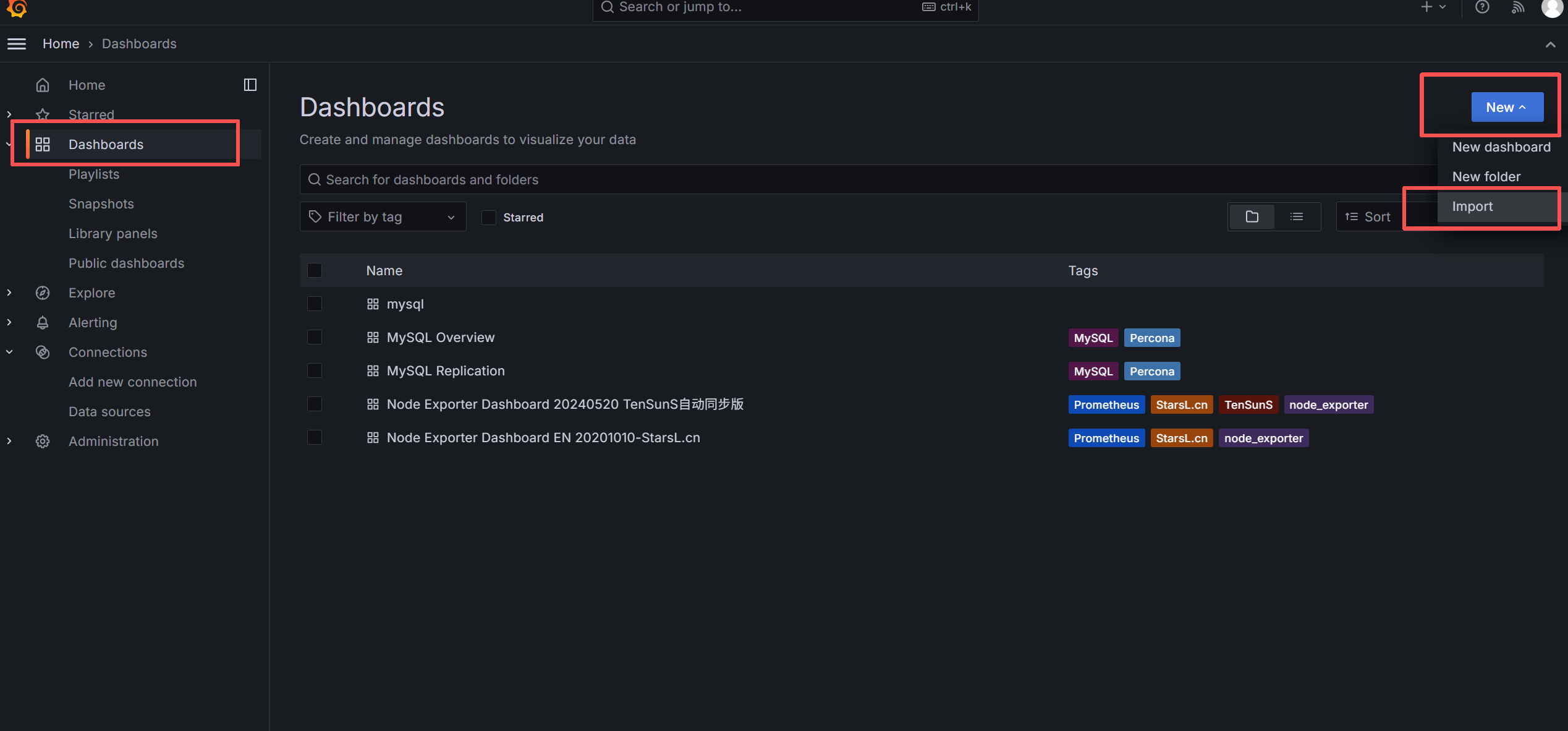
Task: Open the news feed RSS icon
Action: tap(1517, 7)
